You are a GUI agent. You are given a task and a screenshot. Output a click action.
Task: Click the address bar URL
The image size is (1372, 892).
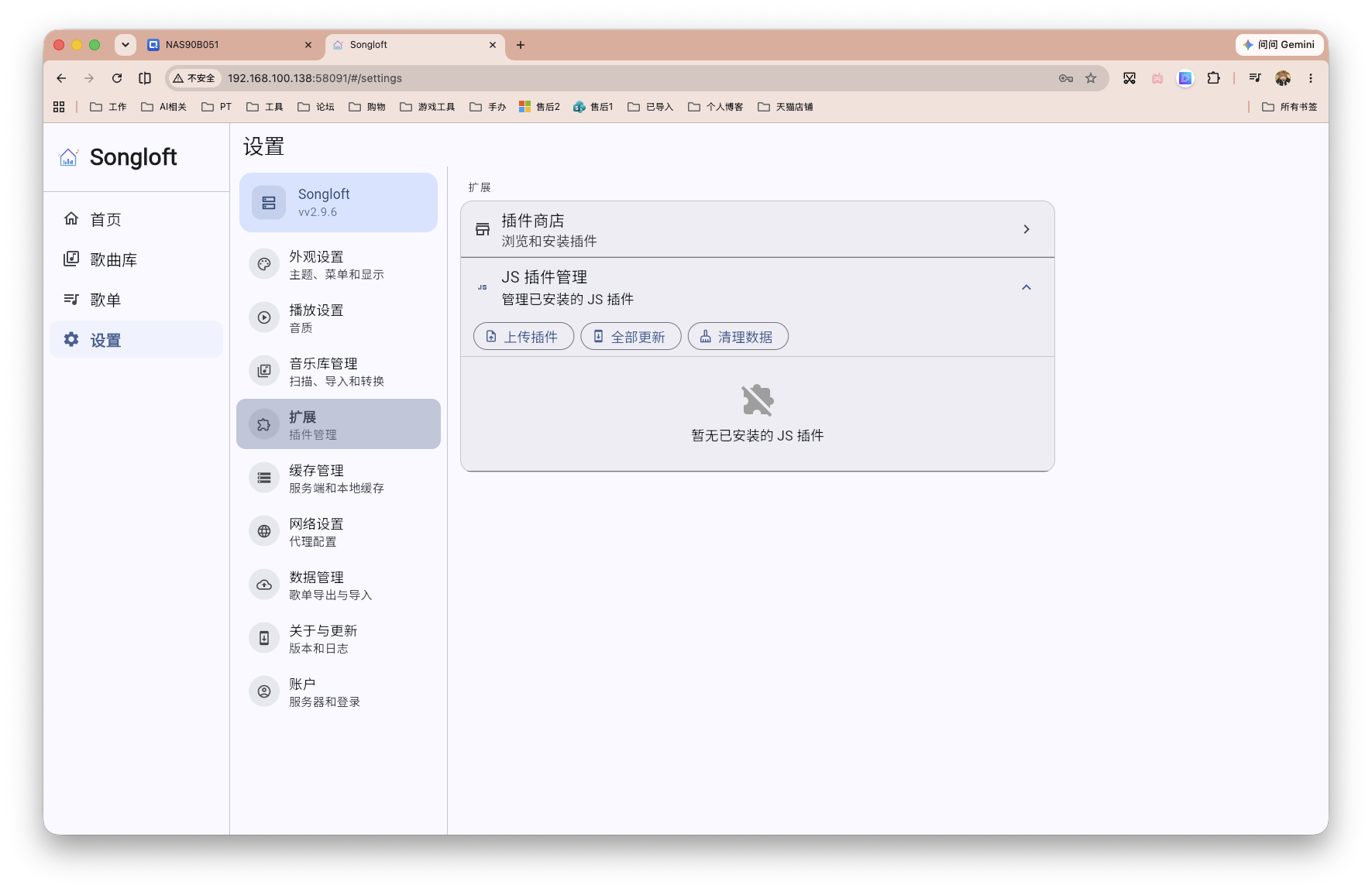coord(315,78)
